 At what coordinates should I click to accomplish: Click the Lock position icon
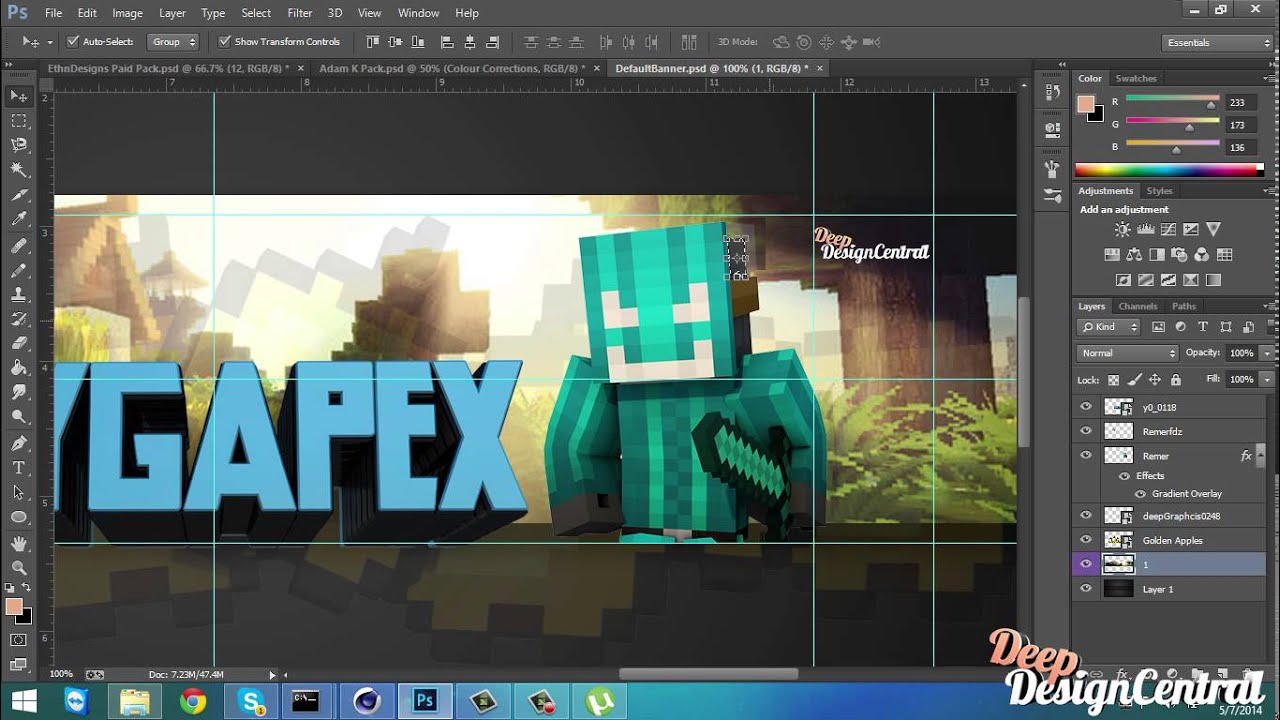tap(1154, 380)
